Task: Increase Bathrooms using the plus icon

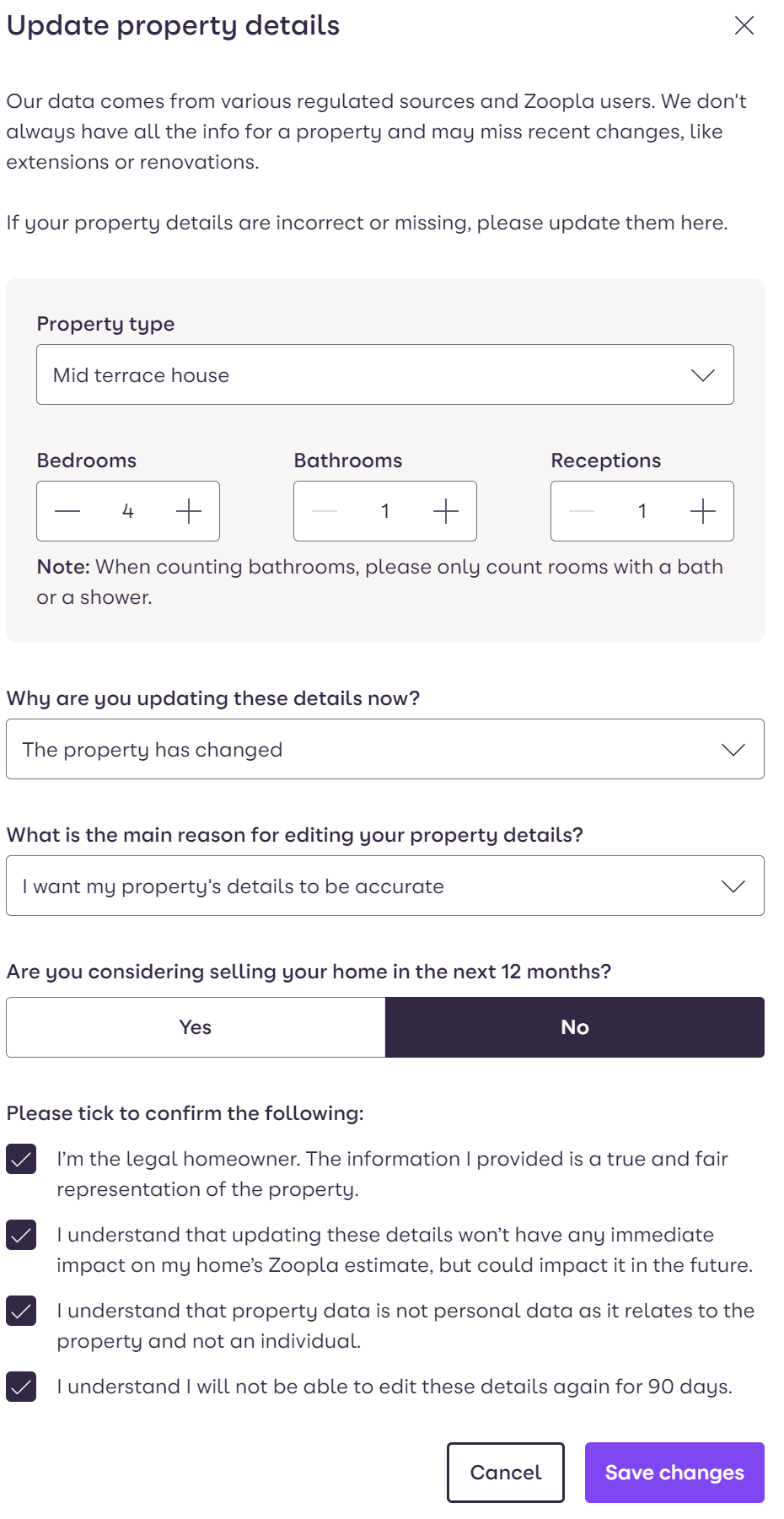Action: [x=446, y=510]
